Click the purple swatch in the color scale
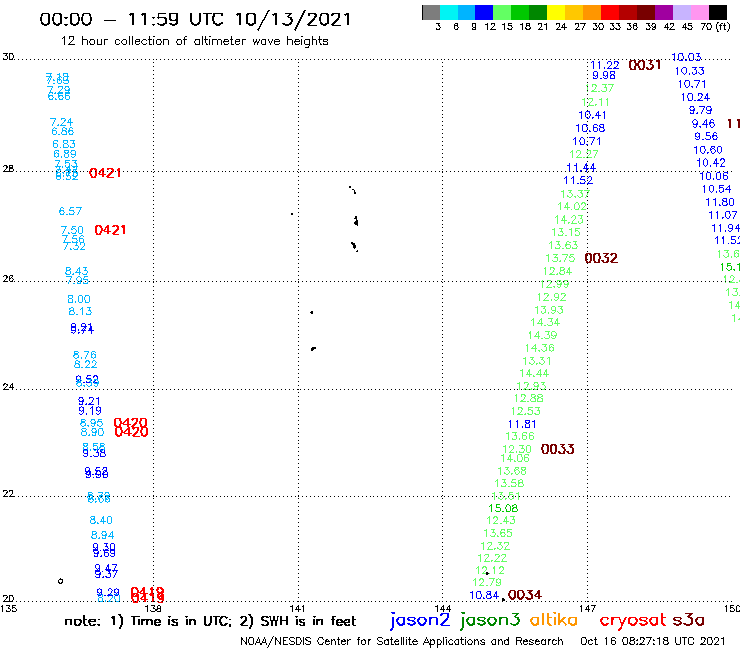The width and height of the screenshot is (740, 650). pyautogui.click(x=664, y=12)
